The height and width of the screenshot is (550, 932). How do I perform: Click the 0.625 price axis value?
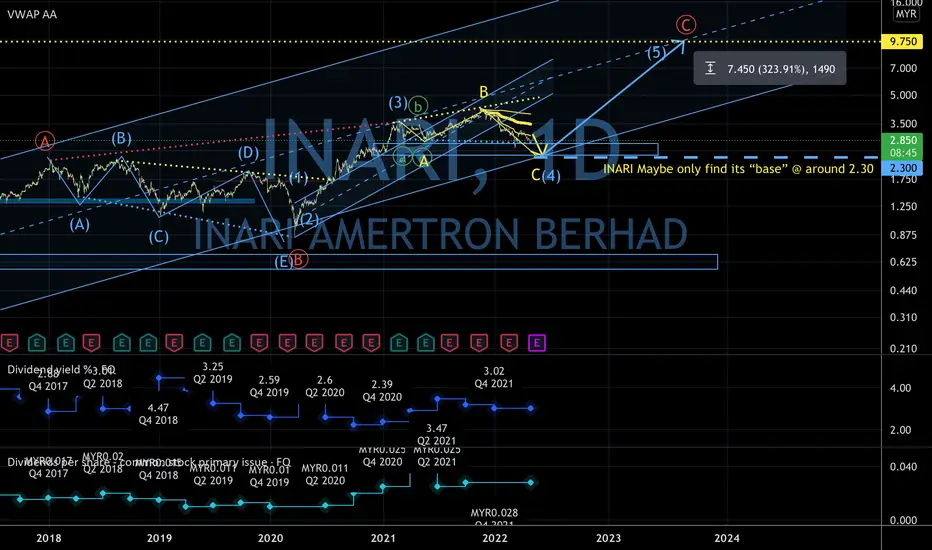[903, 262]
